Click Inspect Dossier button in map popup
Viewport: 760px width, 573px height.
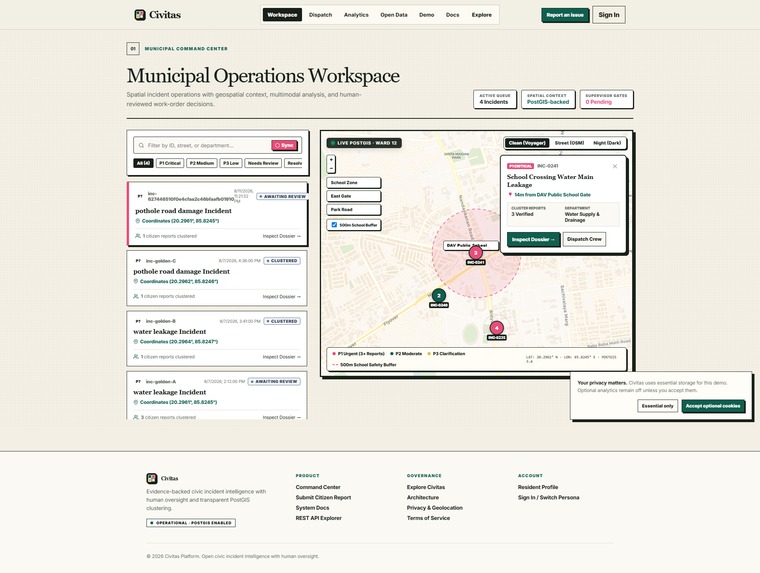coord(533,239)
